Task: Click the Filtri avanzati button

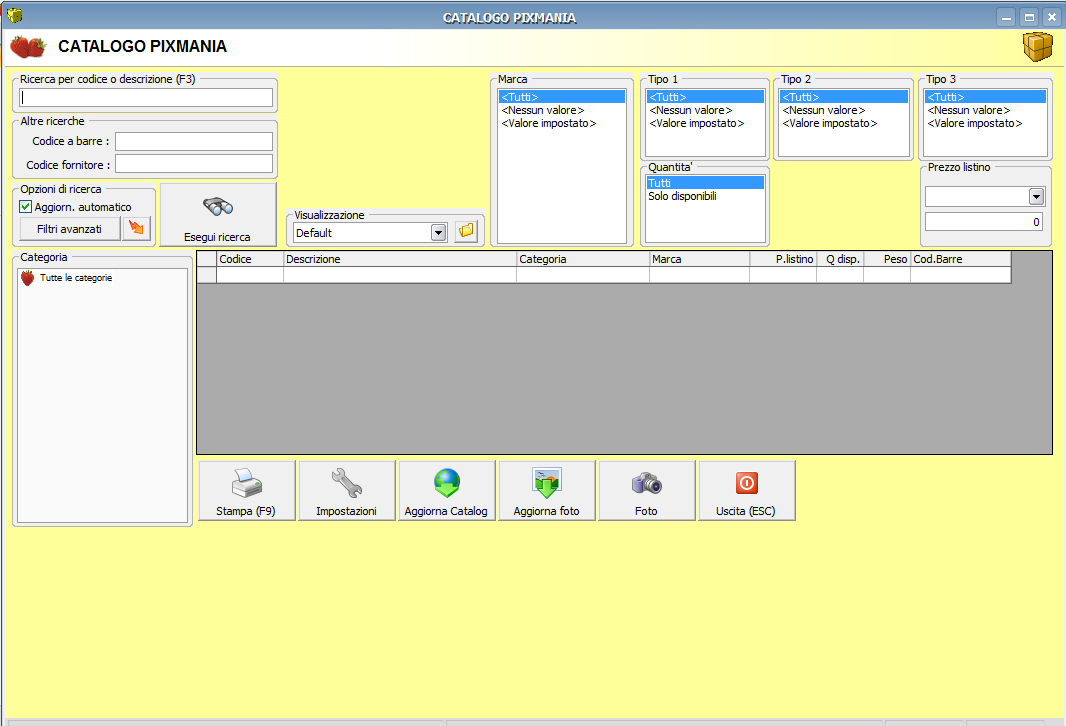Action: click(69, 229)
